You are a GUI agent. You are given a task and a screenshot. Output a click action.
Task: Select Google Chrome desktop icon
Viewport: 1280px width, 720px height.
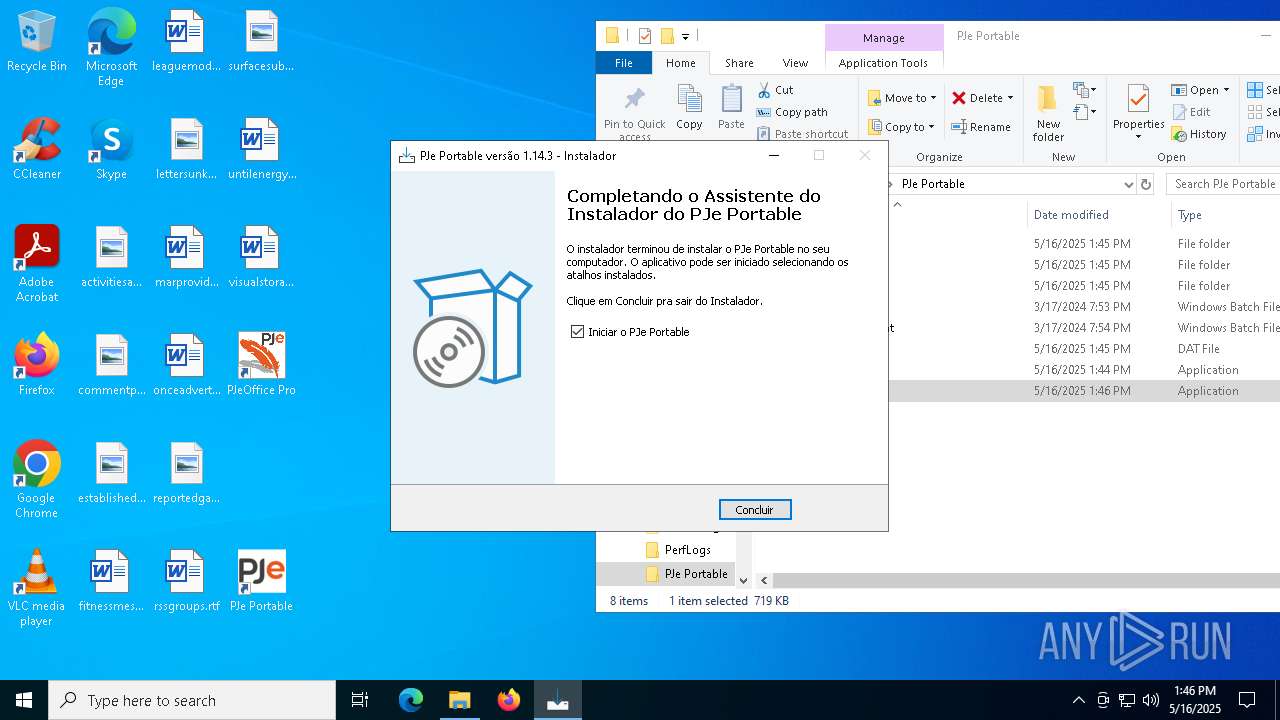point(37,480)
